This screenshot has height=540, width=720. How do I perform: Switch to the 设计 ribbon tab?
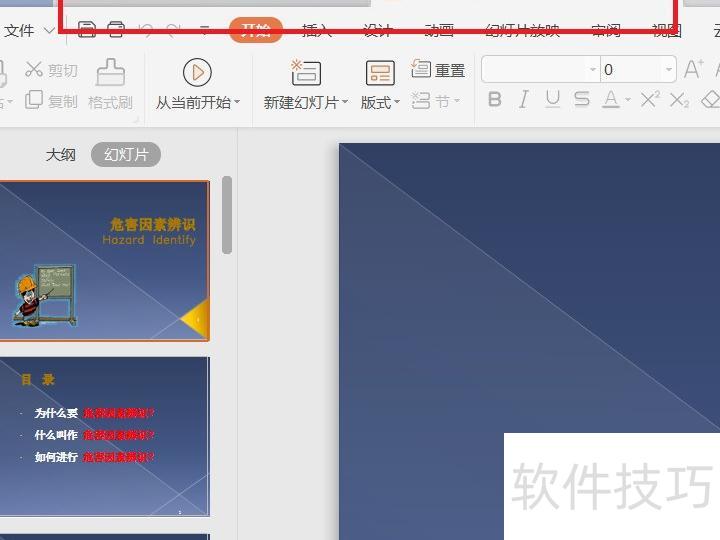(377, 30)
